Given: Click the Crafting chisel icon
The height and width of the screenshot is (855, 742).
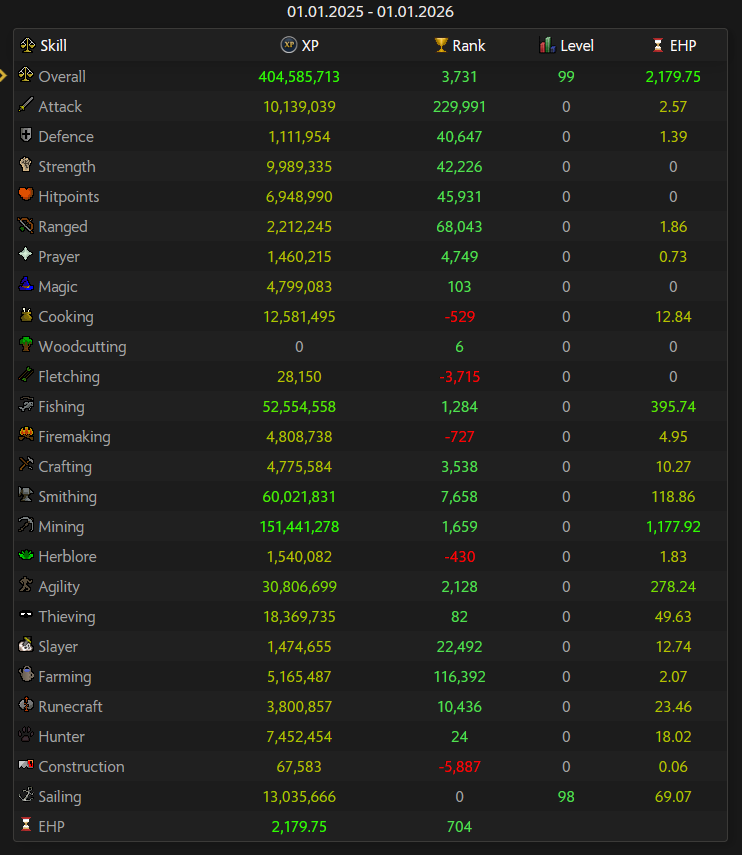Looking at the screenshot, I should coord(26,464).
